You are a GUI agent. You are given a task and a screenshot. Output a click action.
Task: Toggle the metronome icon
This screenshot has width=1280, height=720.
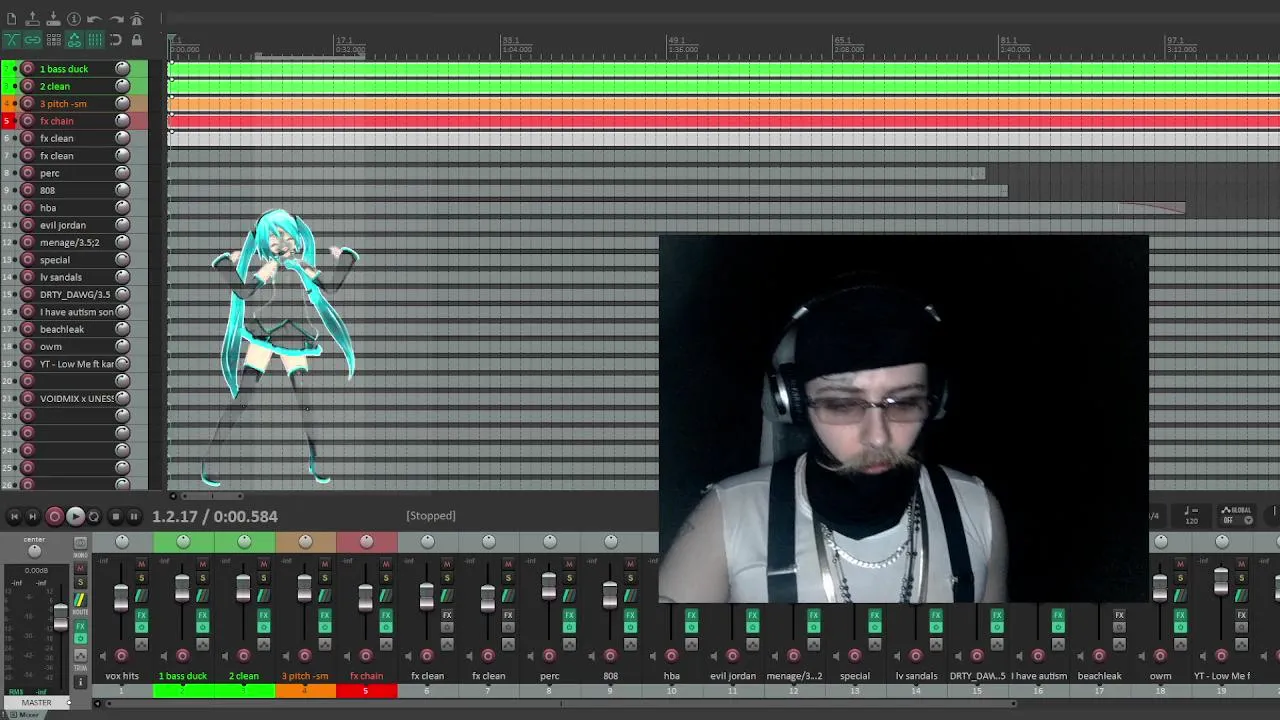137,19
